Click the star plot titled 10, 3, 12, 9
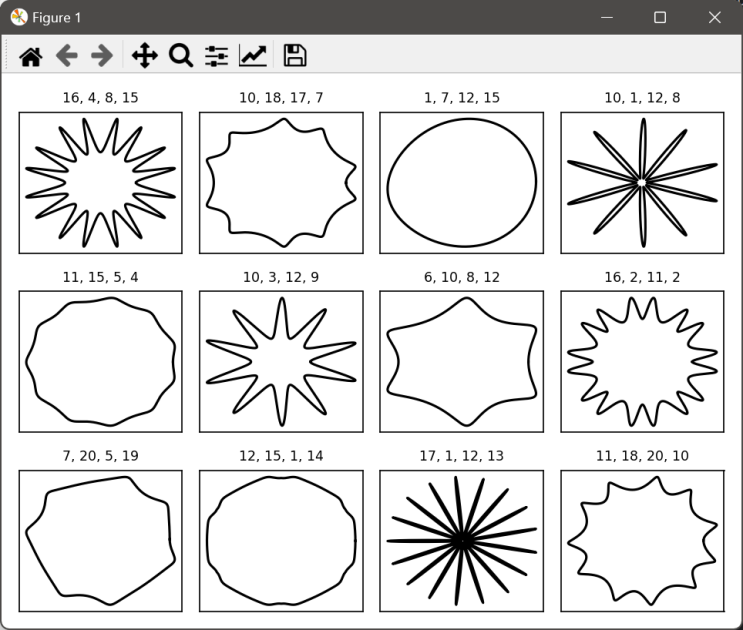This screenshot has width=743, height=630. 281,361
